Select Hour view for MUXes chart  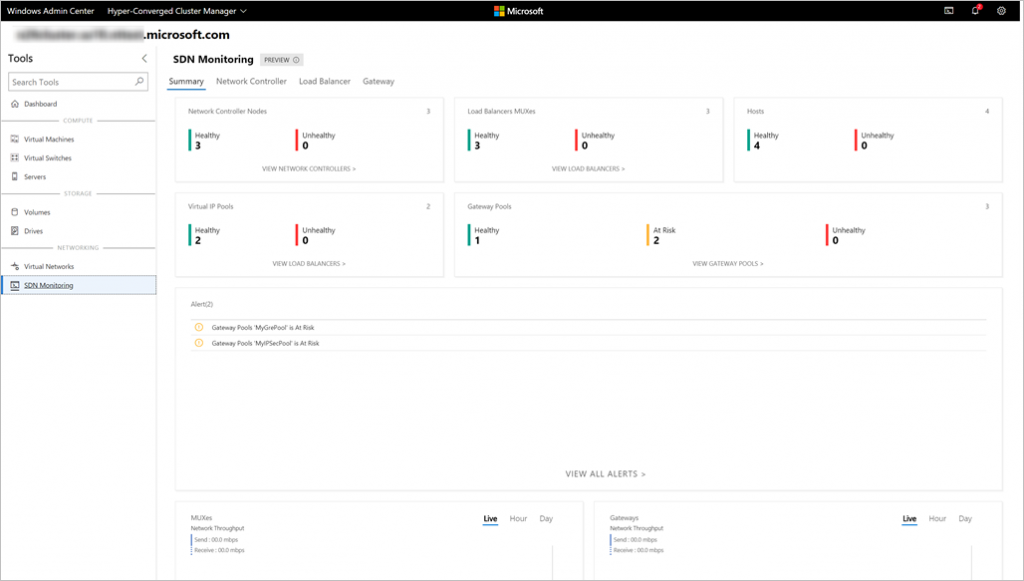(519, 519)
